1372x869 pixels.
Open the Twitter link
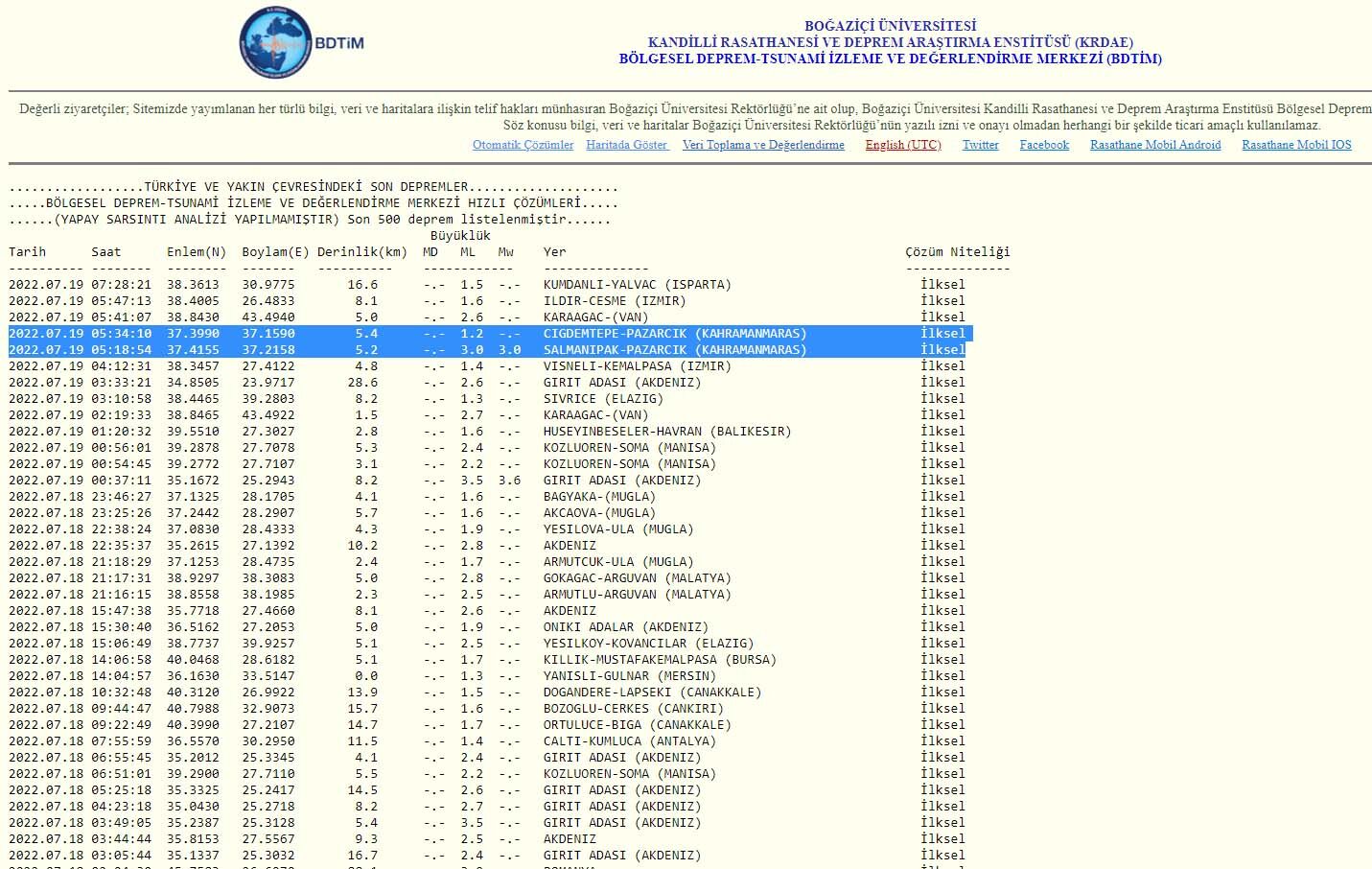(980, 145)
